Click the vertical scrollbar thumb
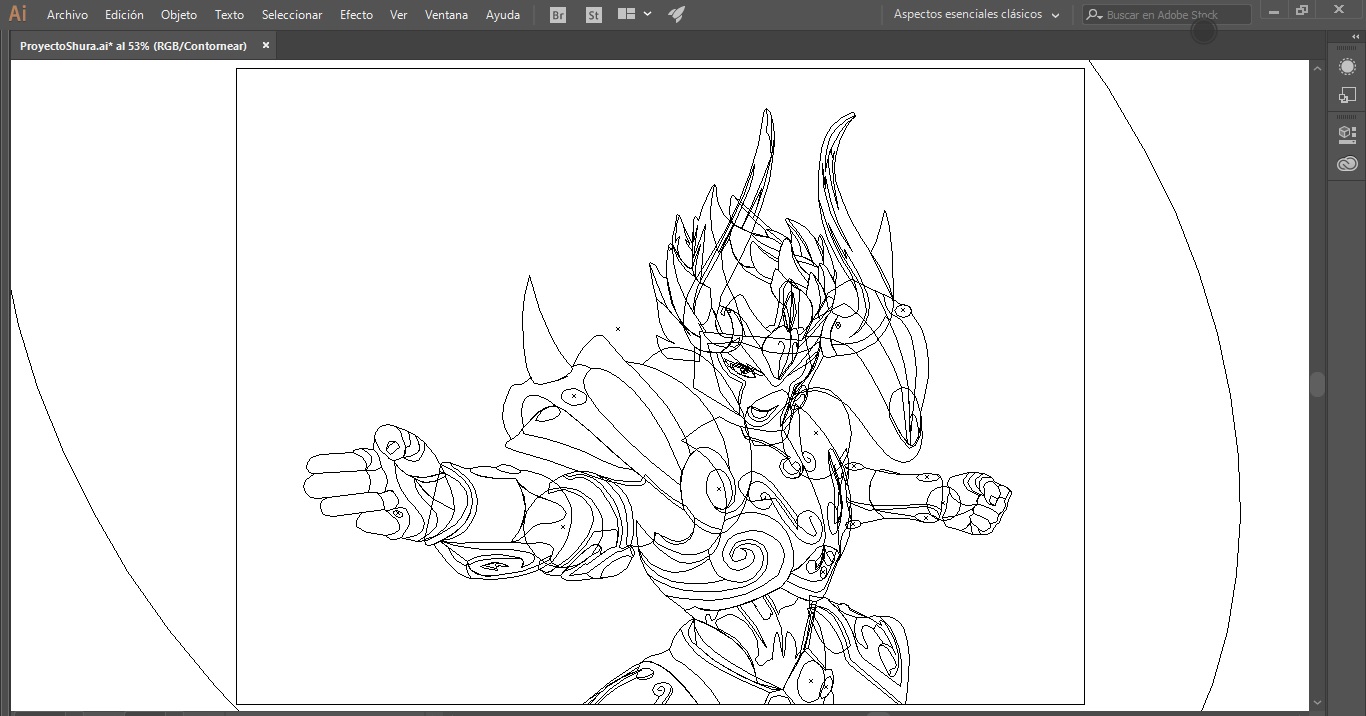 pyautogui.click(x=1317, y=384)
